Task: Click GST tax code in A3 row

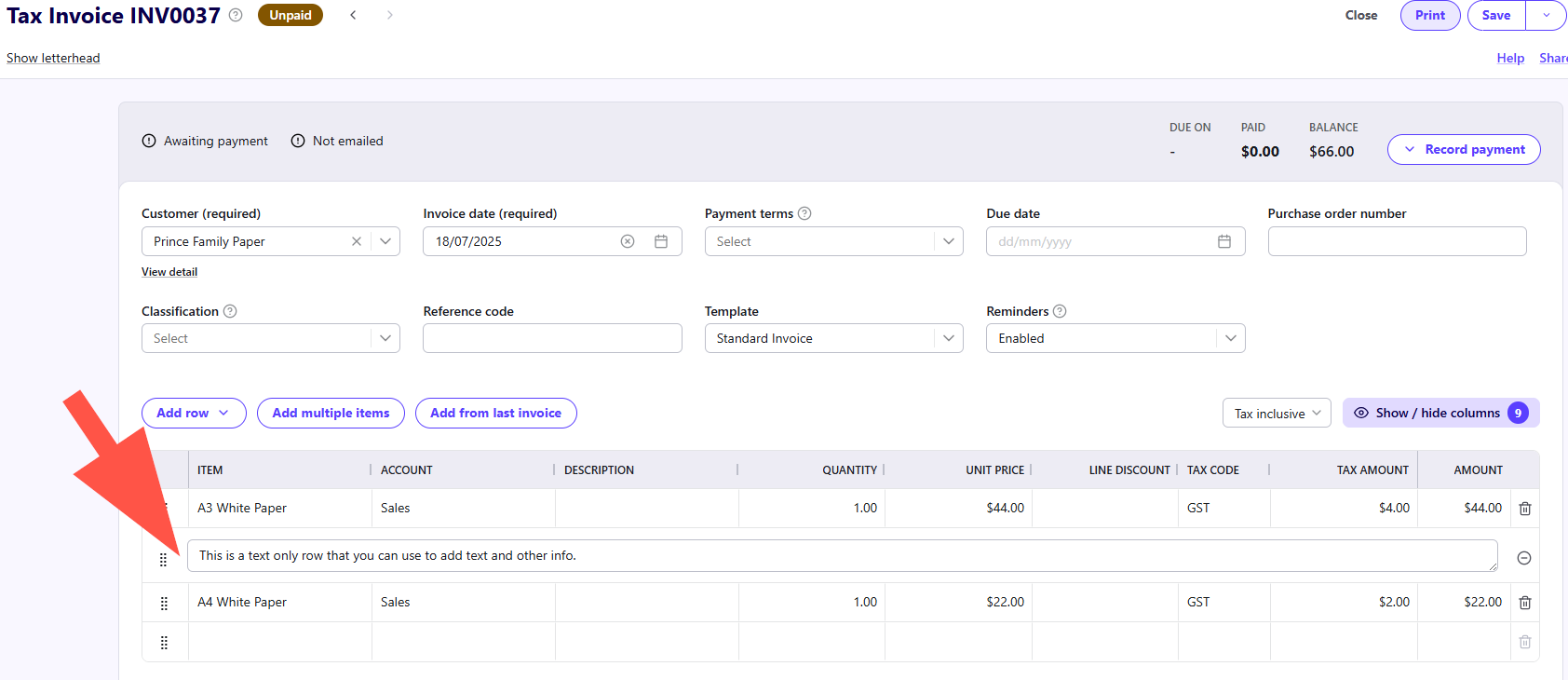Action: tap(1224, 509)
